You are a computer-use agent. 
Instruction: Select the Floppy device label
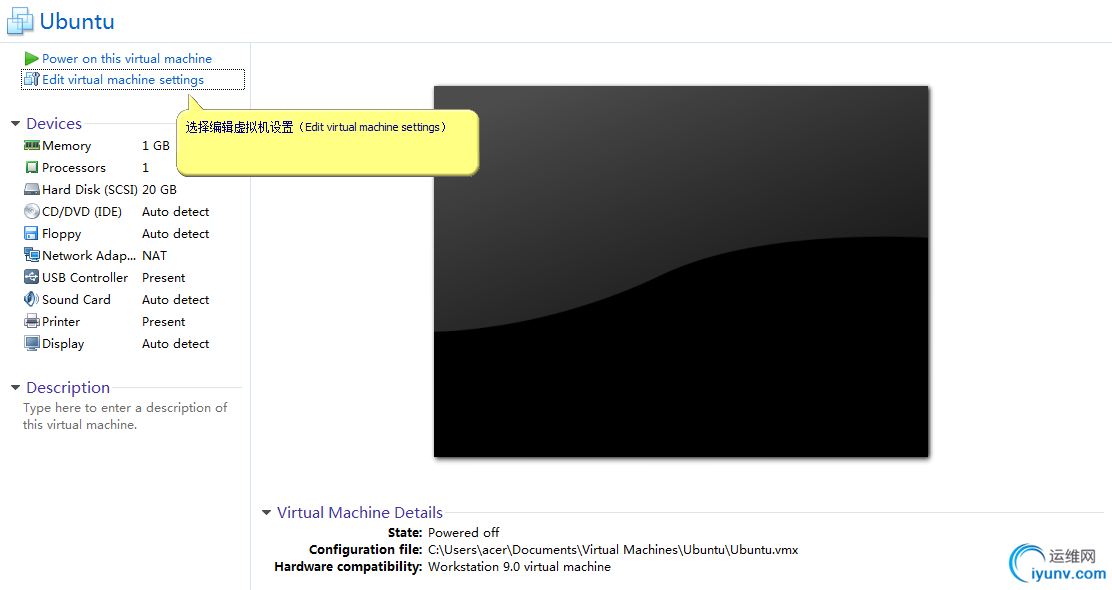62,234
